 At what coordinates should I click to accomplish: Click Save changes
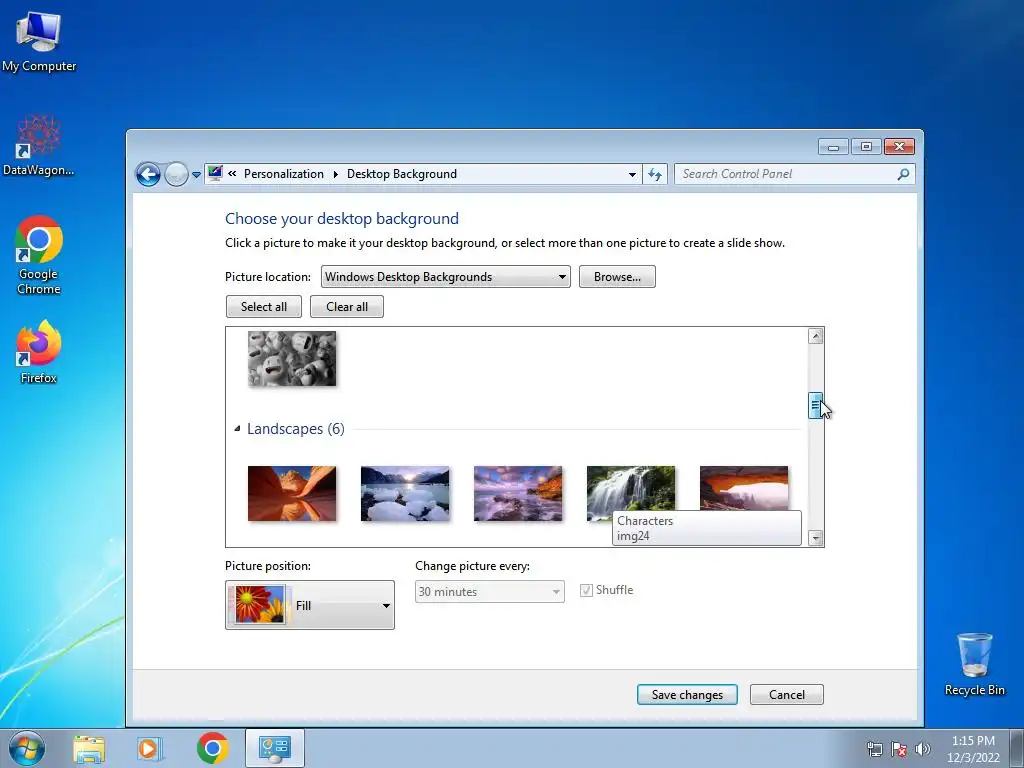click(x=687, y=695)
